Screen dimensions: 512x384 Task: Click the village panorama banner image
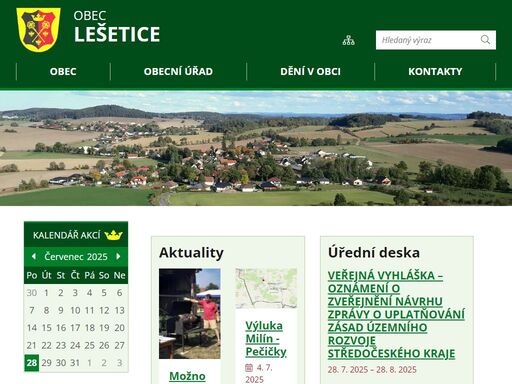256,148
